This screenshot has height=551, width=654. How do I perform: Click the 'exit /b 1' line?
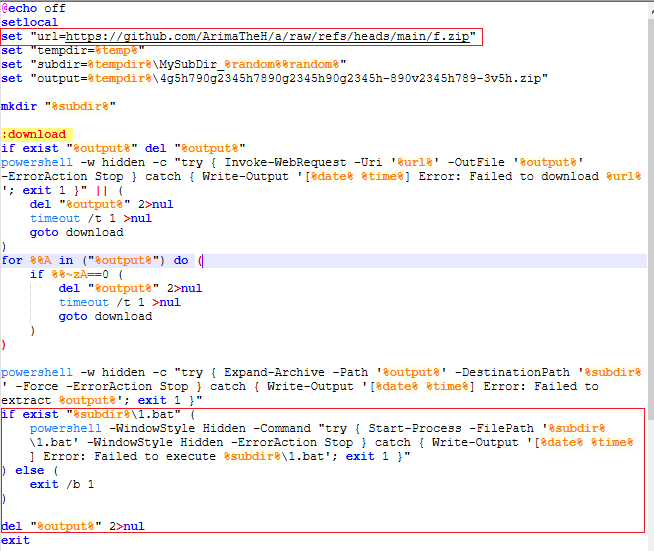62,485
